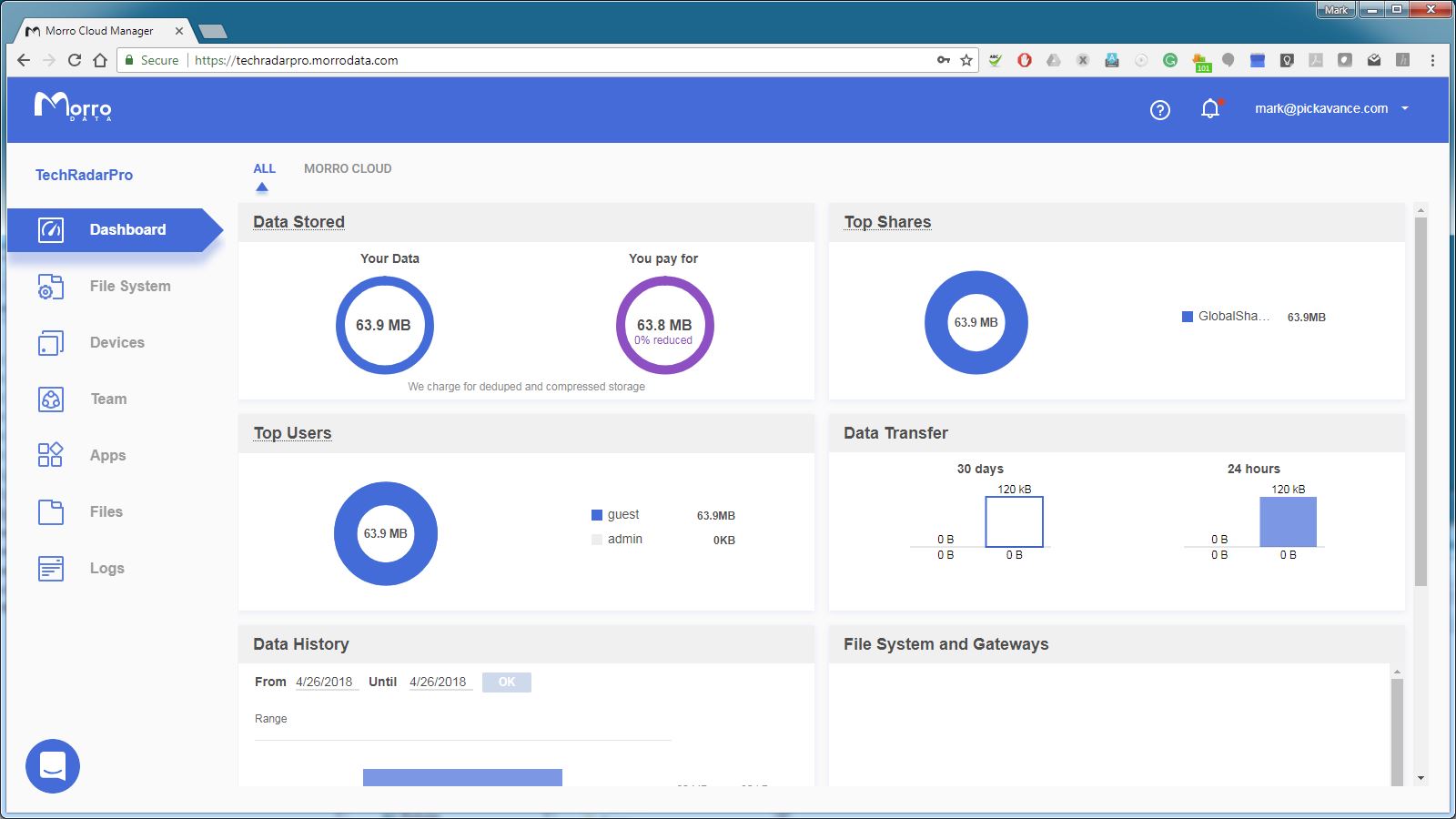
Task: Click 'We charge for deduped and compressed storage'
Action: pyautogui.click(x=526, y=387)
